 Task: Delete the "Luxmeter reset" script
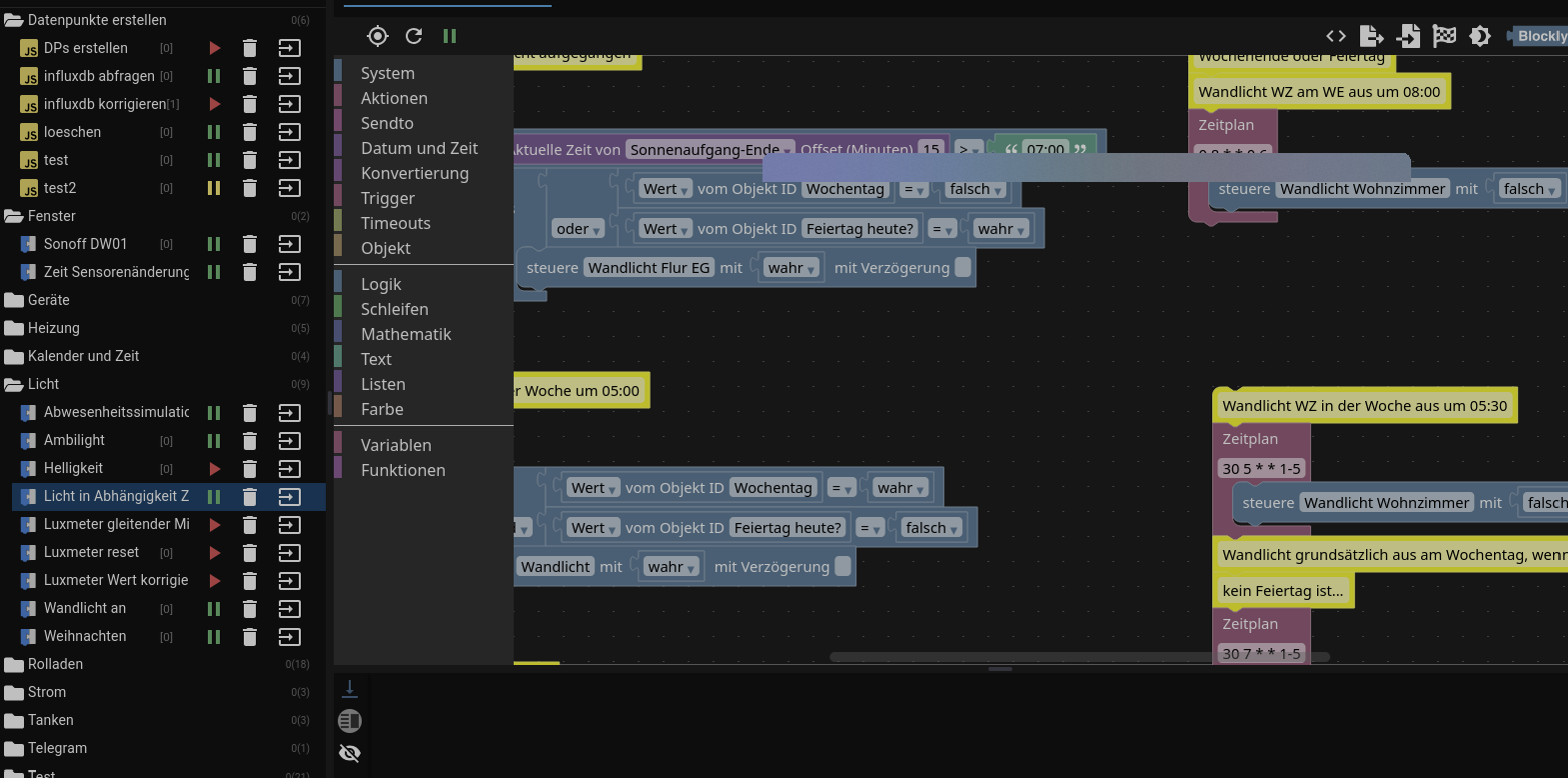tap(250, 553)
